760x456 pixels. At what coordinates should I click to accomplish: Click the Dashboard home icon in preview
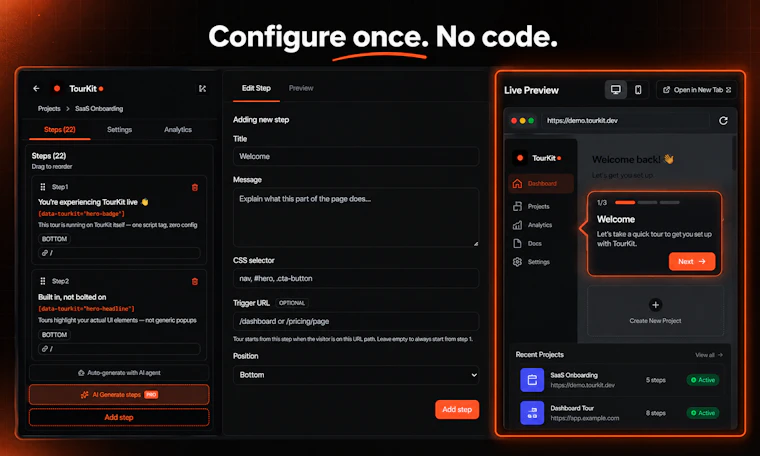[x=517, y=184]
